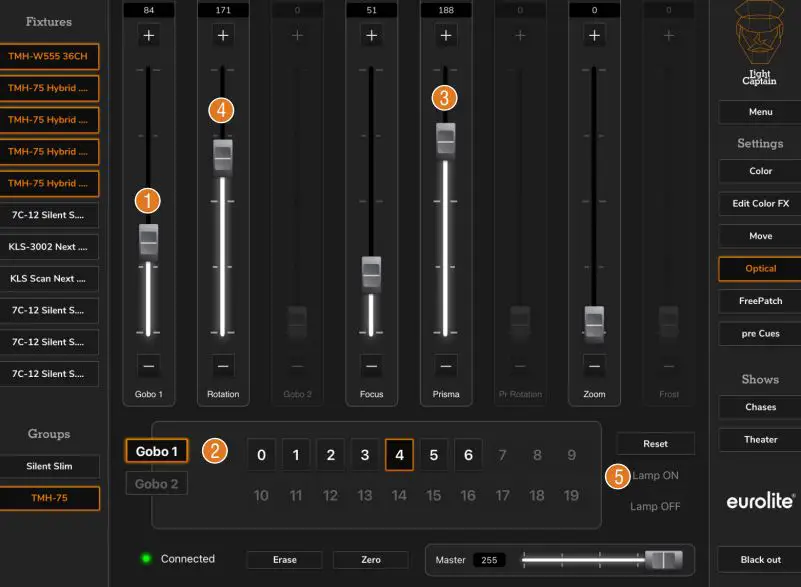Viewport: 801px width, 587px height.
Task: Select the Gobo 2 wheel toggle
Action: click(156, 483)
